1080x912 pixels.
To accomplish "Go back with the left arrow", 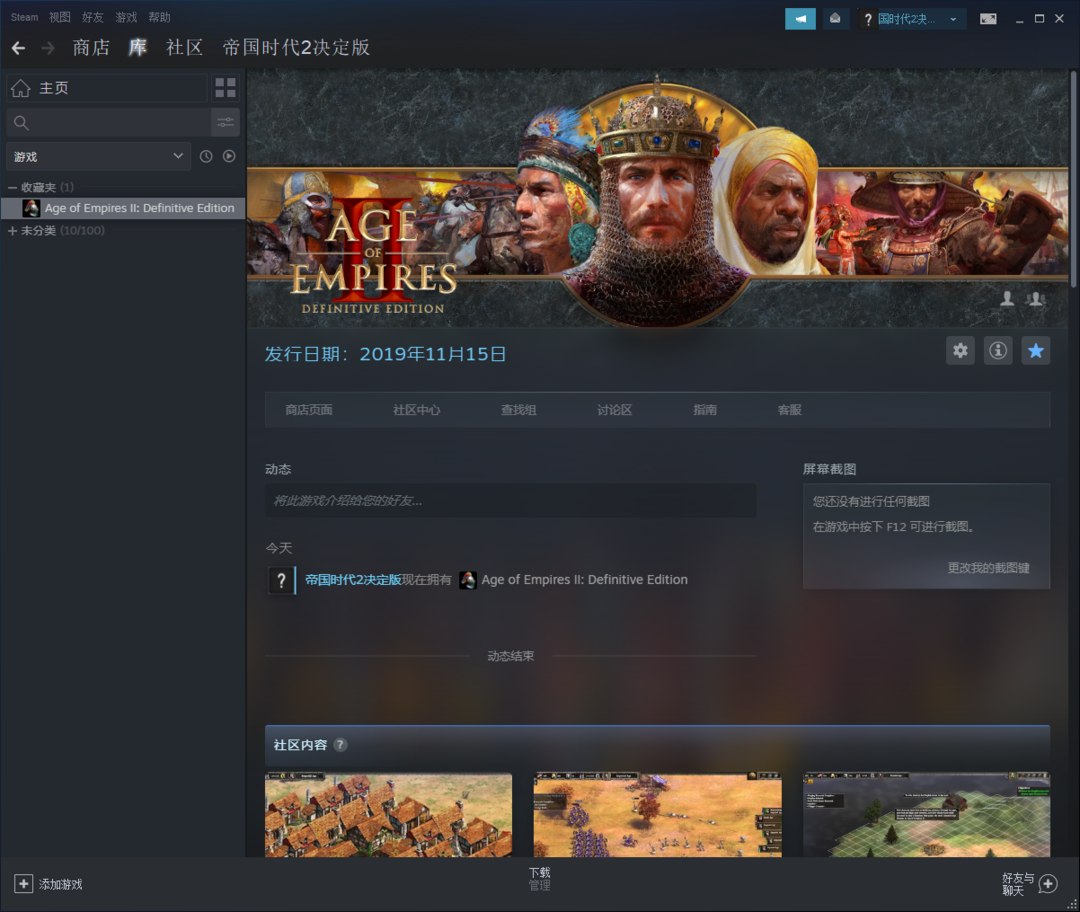I will 19,48.
